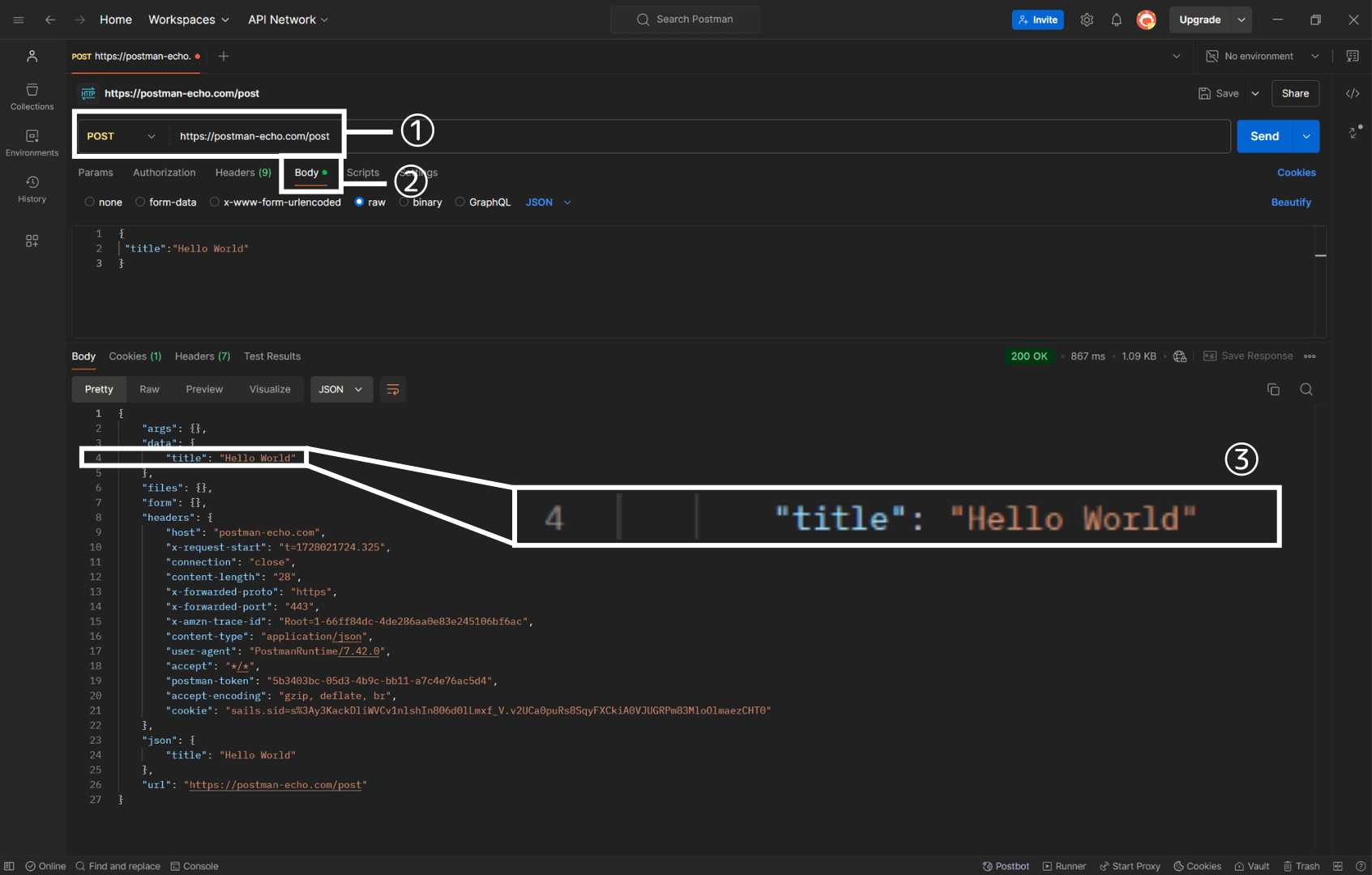The width and height of the screenshot is (1372, 875).
Task: Select the binary body type
Action: [x=404, y=203]
